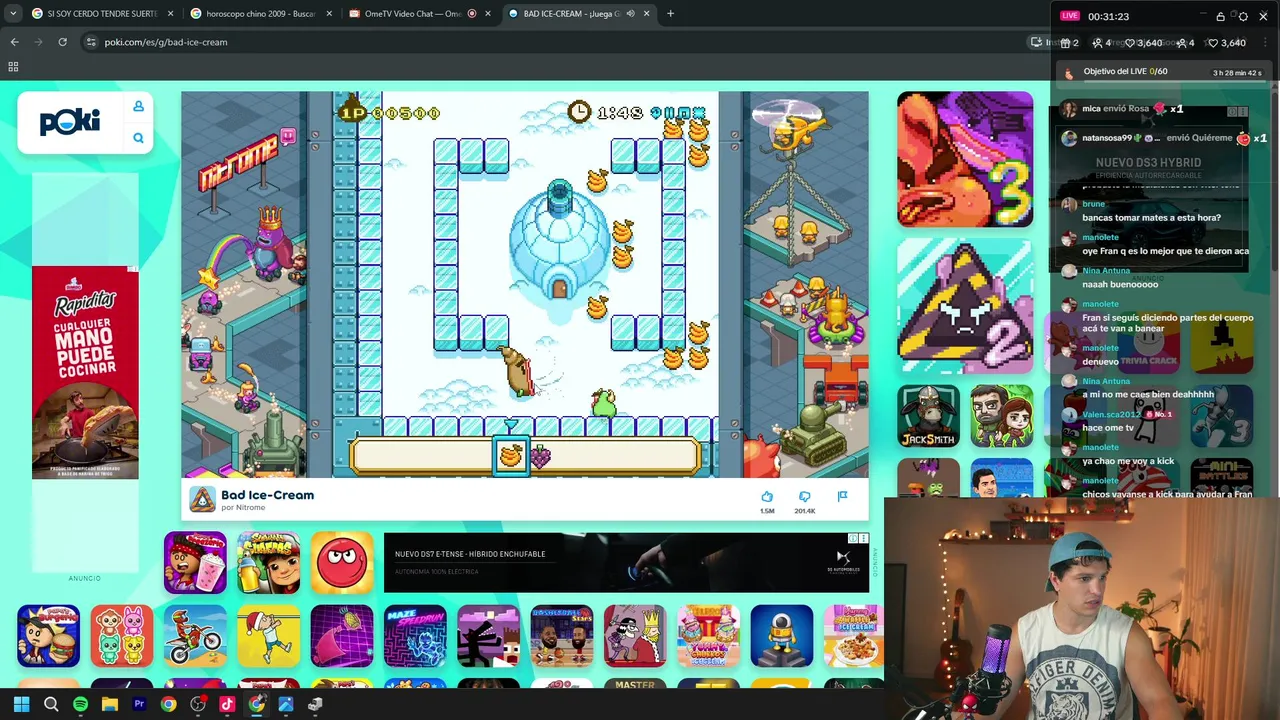
Task: Open the JackSmith game thumbnail
Action: tap(928, 415)
